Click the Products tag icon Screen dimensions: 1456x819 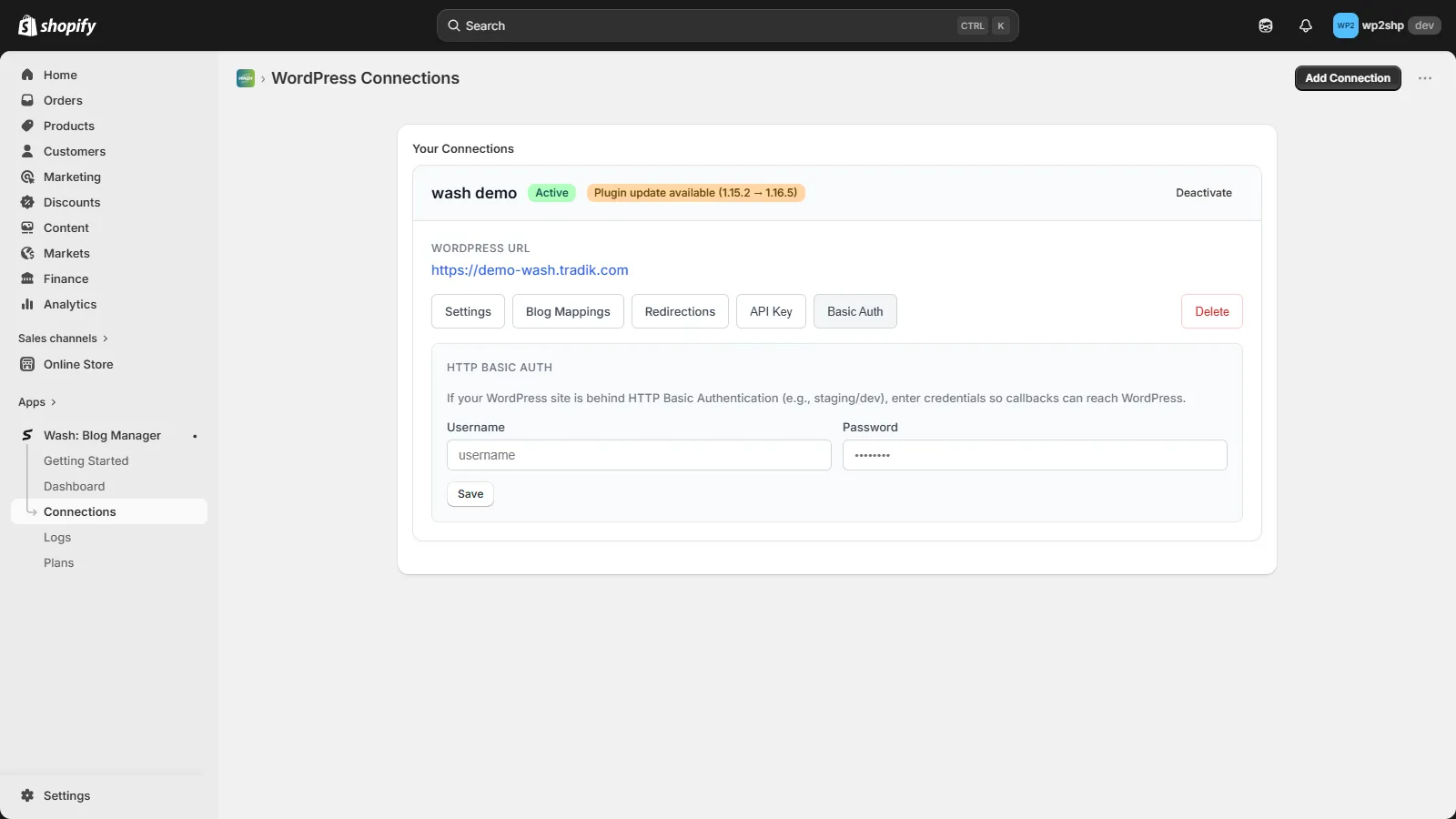point(27,126)
